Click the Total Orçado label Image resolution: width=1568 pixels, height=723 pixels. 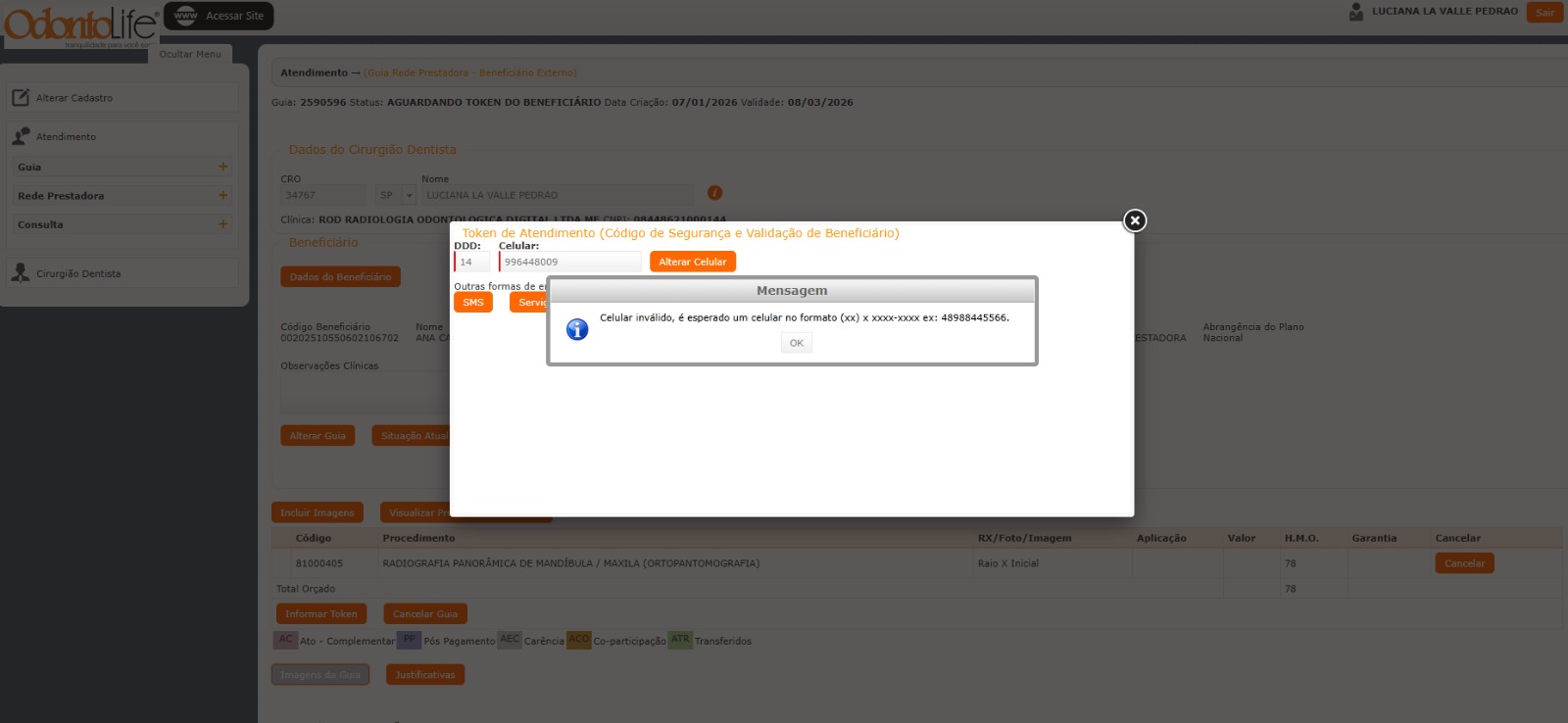306,589
